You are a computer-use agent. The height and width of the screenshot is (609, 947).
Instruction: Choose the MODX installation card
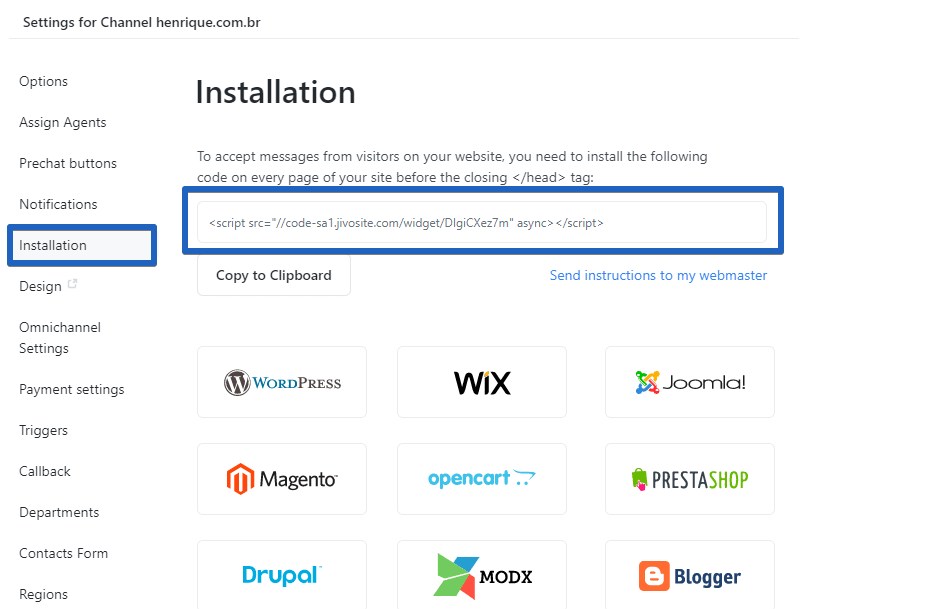482,575
